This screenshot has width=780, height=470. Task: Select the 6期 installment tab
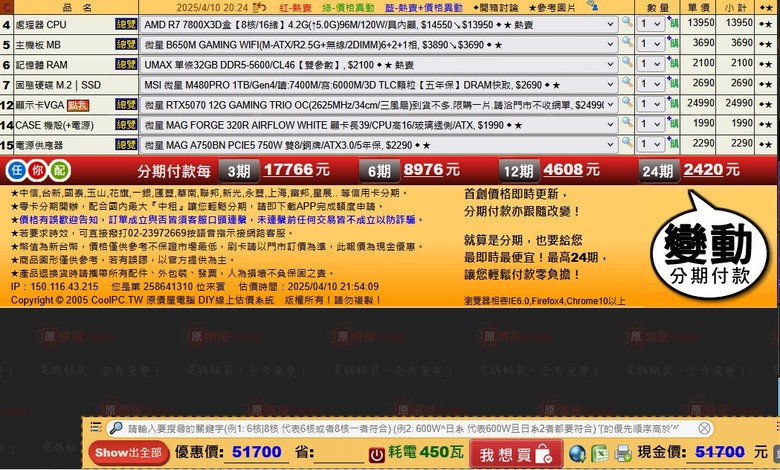[379, 171]
